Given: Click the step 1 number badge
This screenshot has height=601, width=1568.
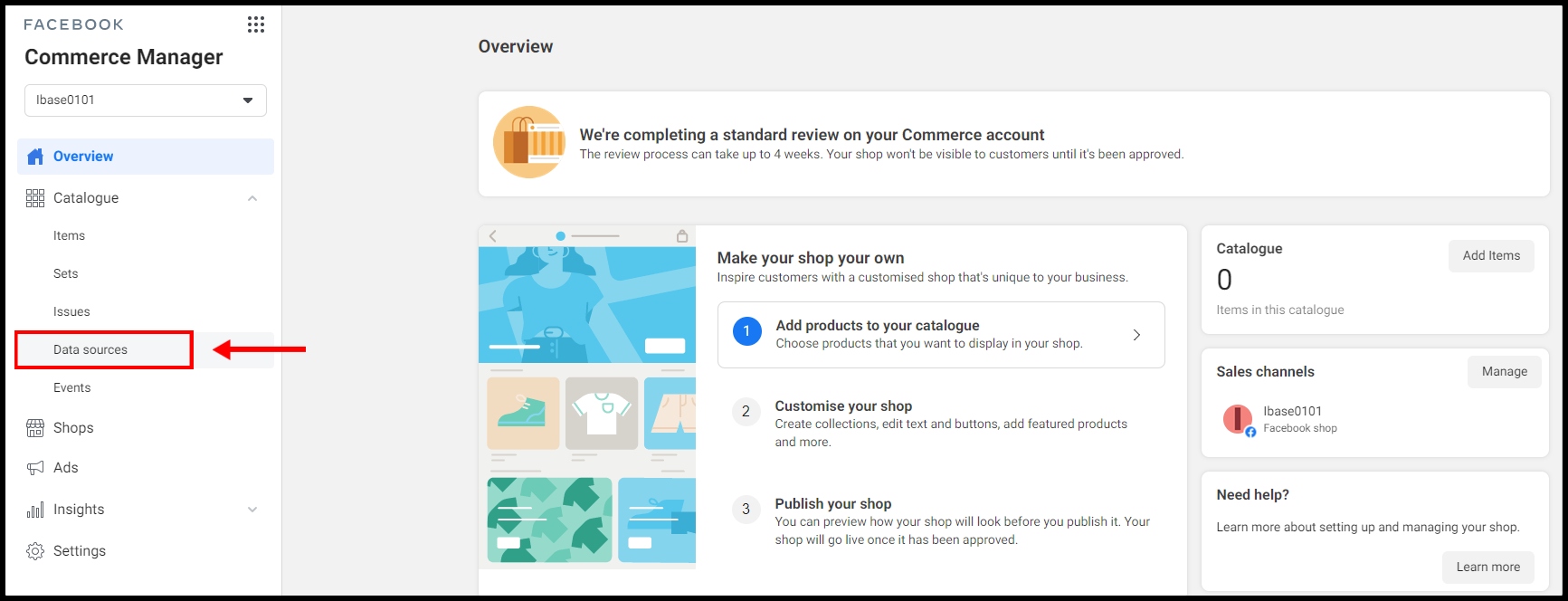Looking at the screenshot, I should (x=746, y=331).
